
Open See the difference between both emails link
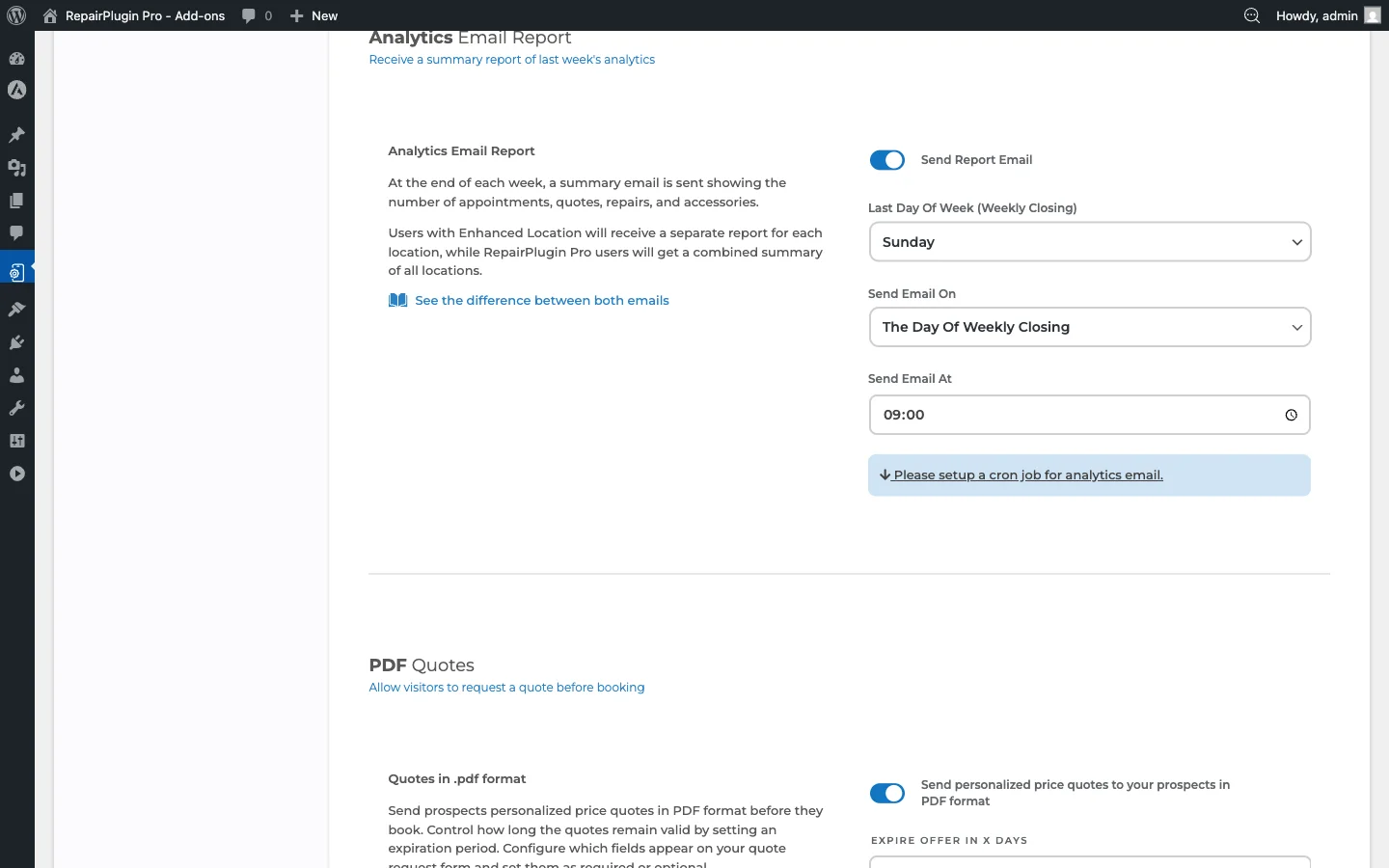[541, 300]
